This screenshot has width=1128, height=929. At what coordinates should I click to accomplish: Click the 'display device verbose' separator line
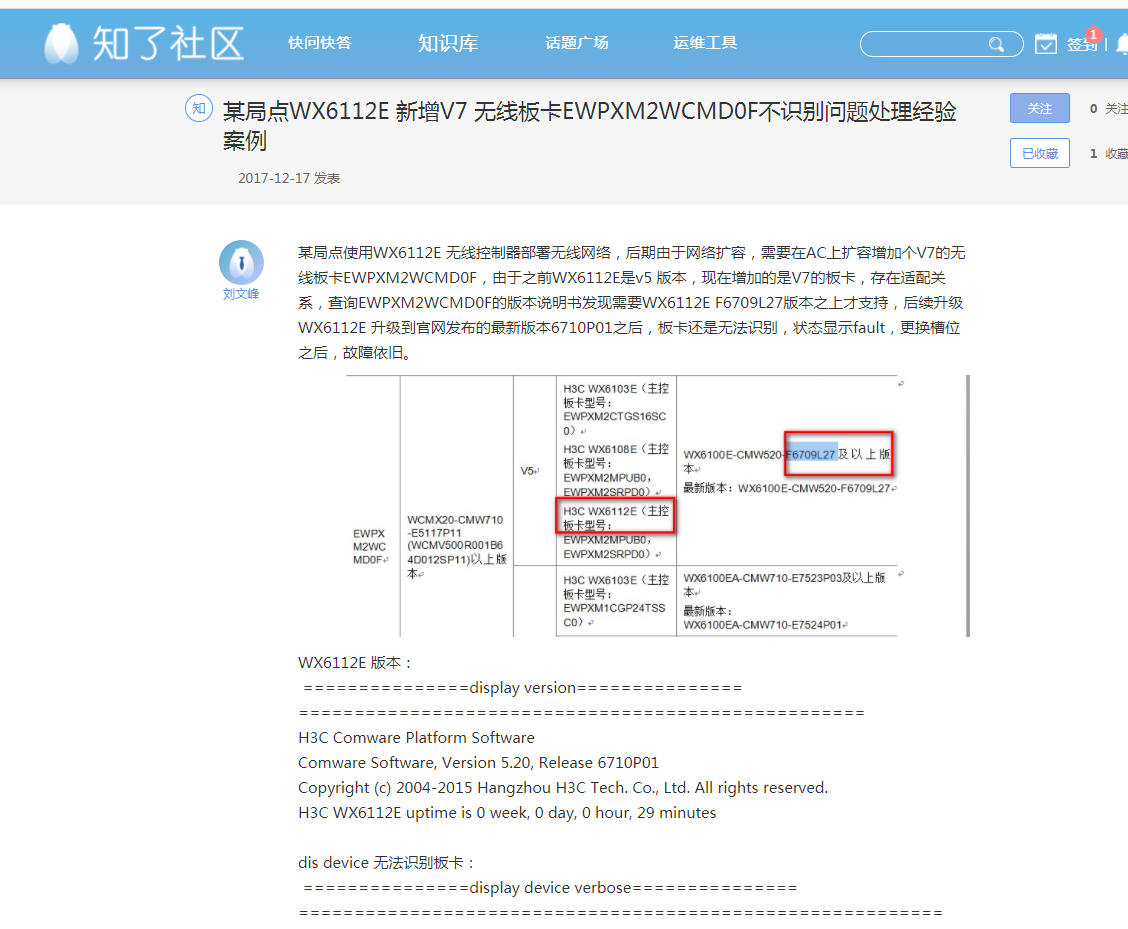click(550, 888)
